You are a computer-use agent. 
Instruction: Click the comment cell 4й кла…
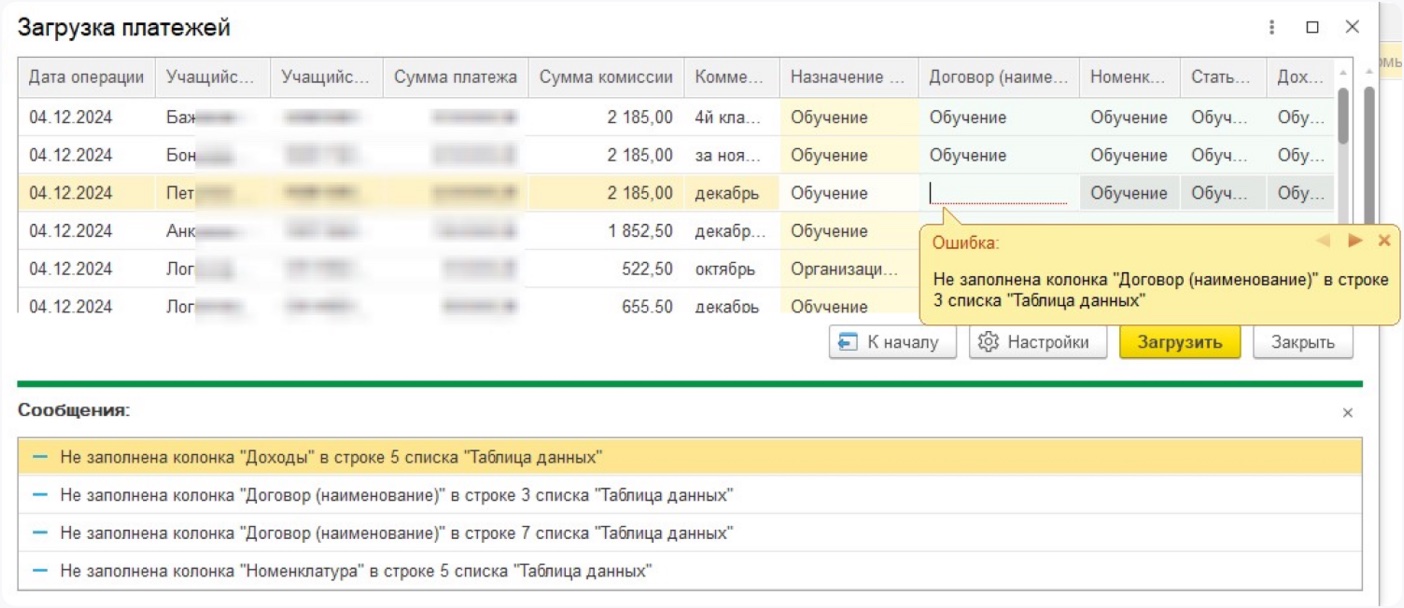point(732,117)
